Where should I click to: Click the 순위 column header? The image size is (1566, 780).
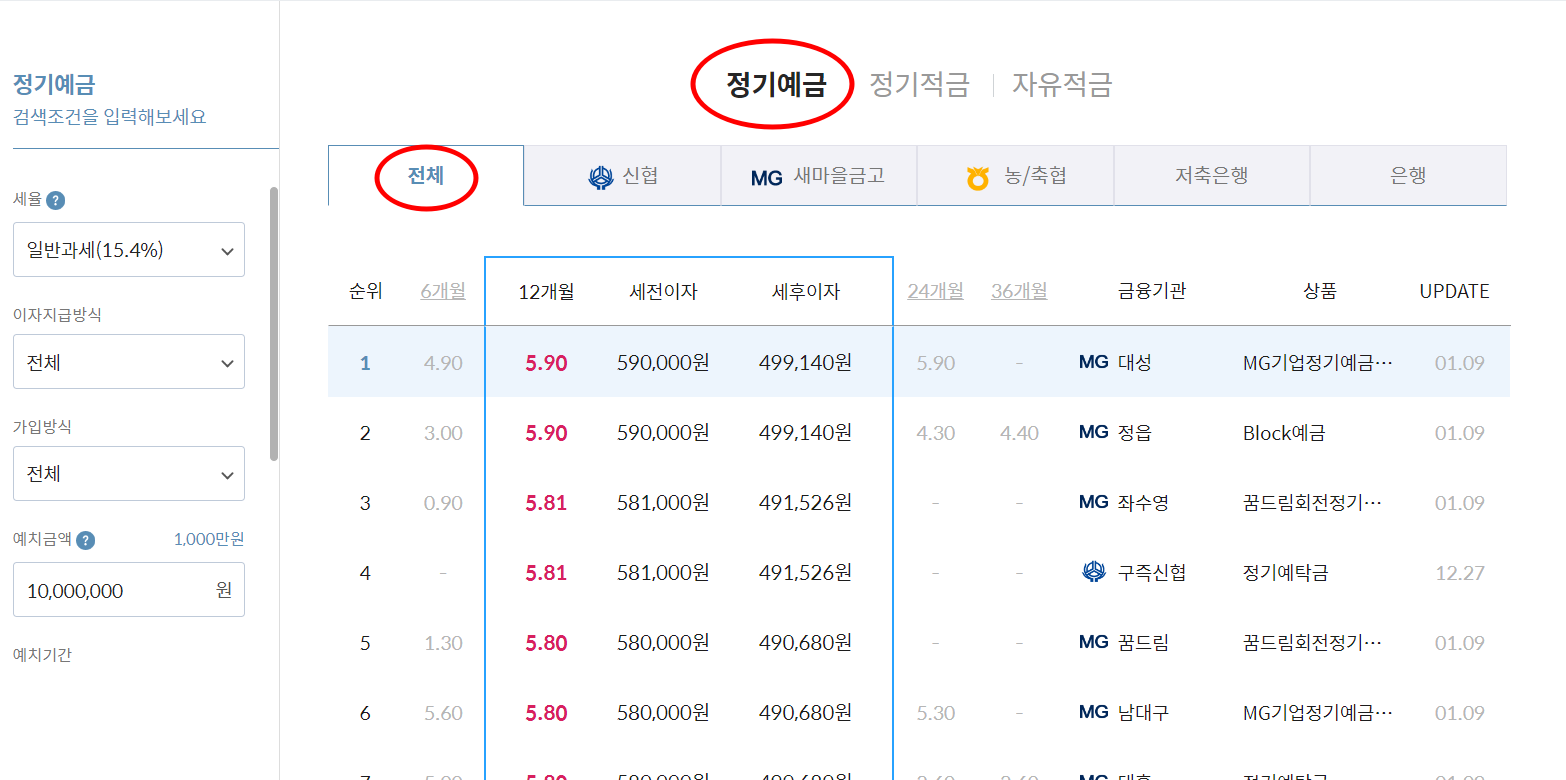click(365, 292)
